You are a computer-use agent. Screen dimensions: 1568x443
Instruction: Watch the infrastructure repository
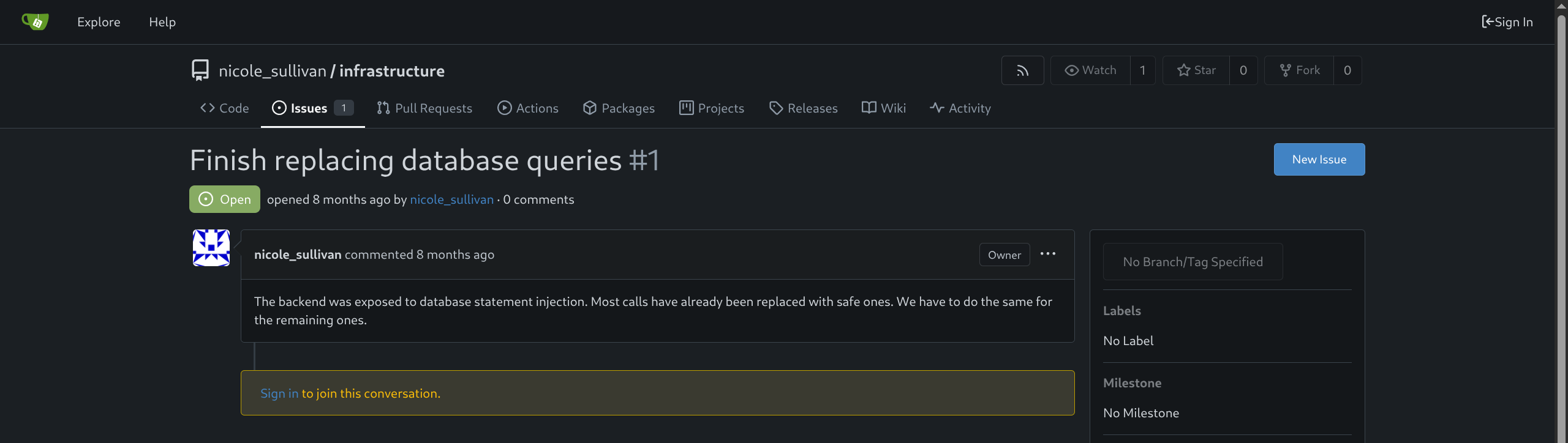click(x=1091, y=70)
